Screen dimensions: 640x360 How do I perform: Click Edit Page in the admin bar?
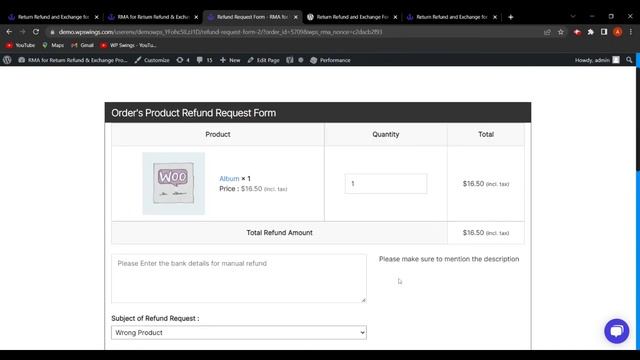[x=264, y=60]
